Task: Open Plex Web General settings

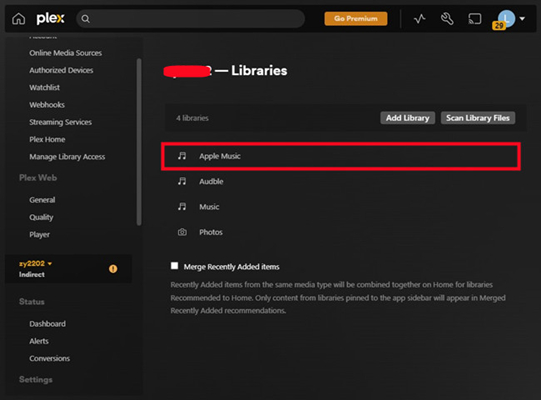Action: coord(42,200)
